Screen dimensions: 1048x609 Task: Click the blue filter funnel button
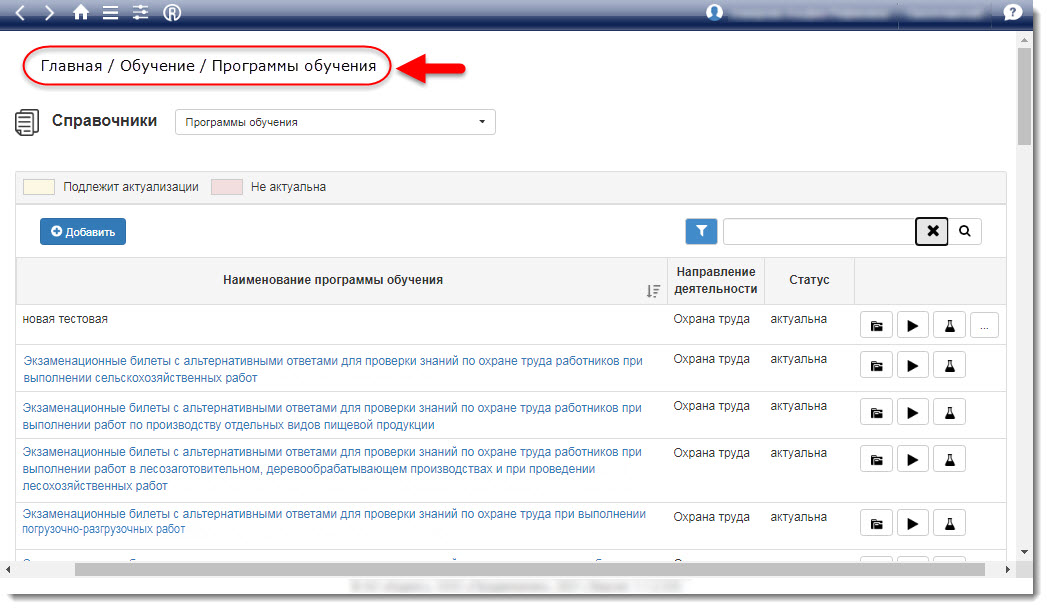701,231
